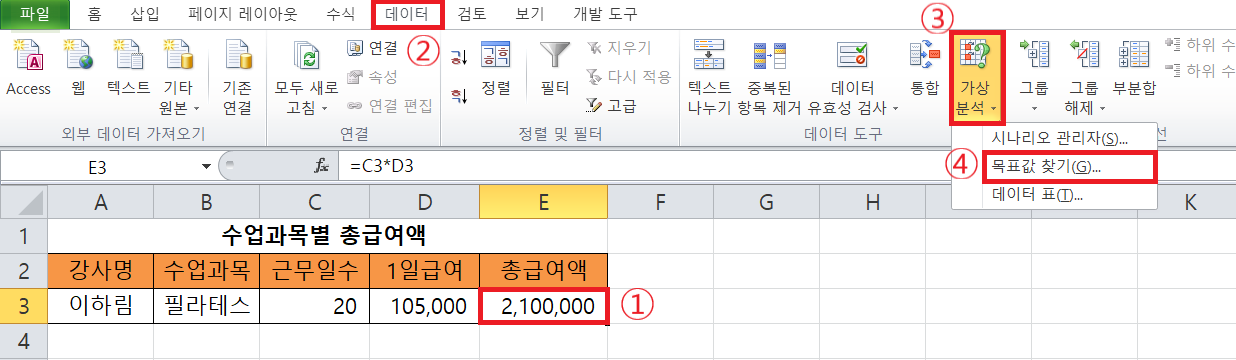The height and width of the screenshot is (360, 1236).
Task: Click the 총급여액 header cell
Action: pos(543,270)
